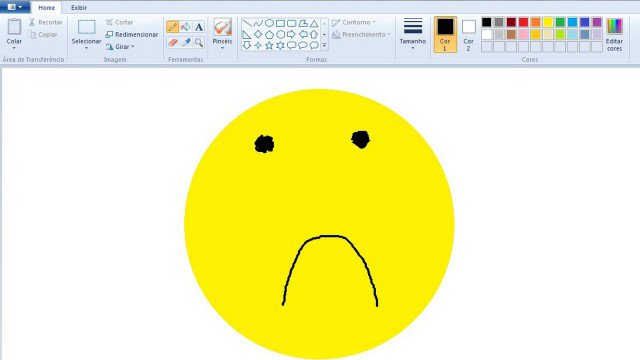The image size is (640, 360).
Task: Select the Fill with color bucket tool
Action: click(x=186, y=27)
